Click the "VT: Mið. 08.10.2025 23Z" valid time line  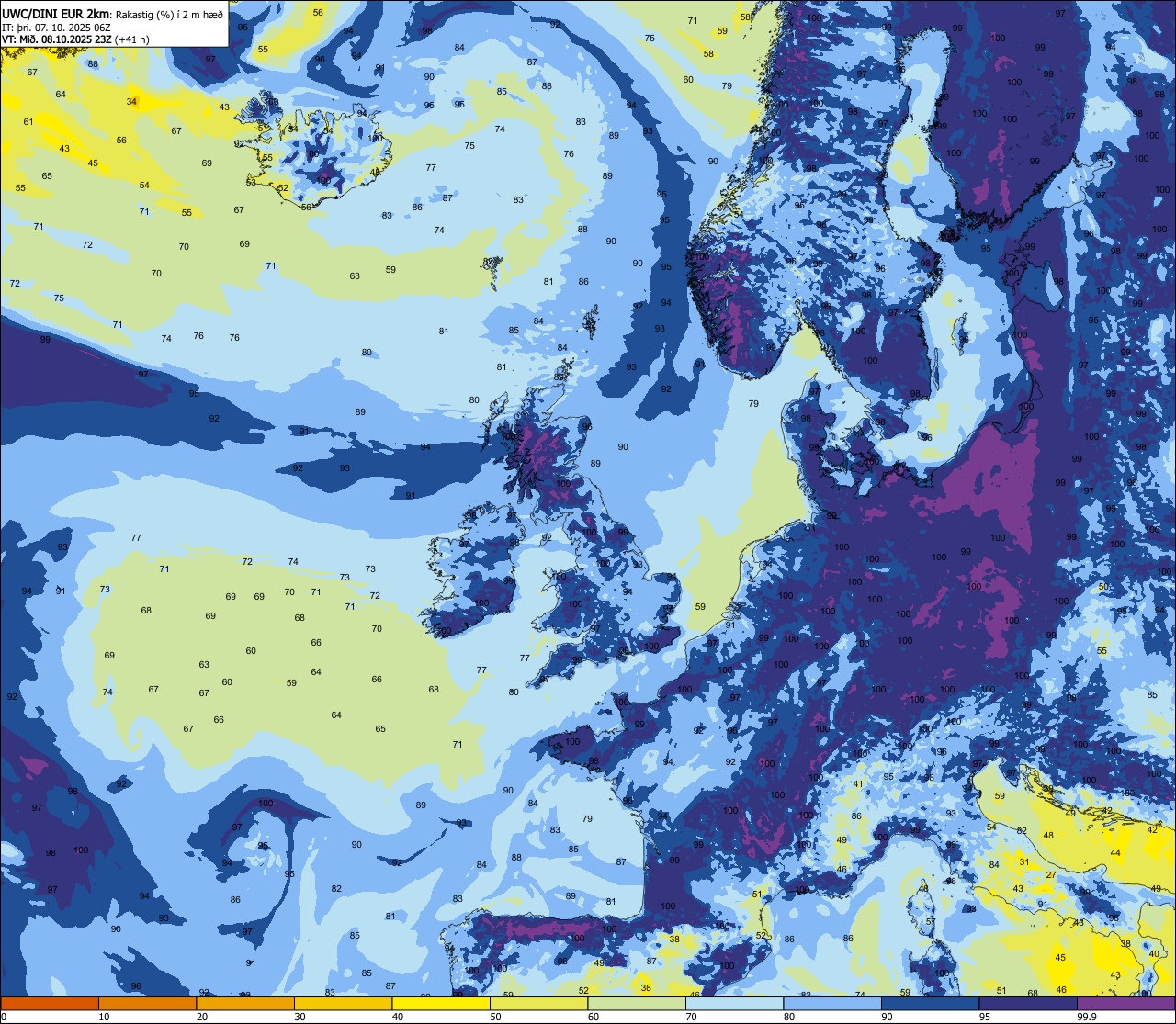pos(58,39)
